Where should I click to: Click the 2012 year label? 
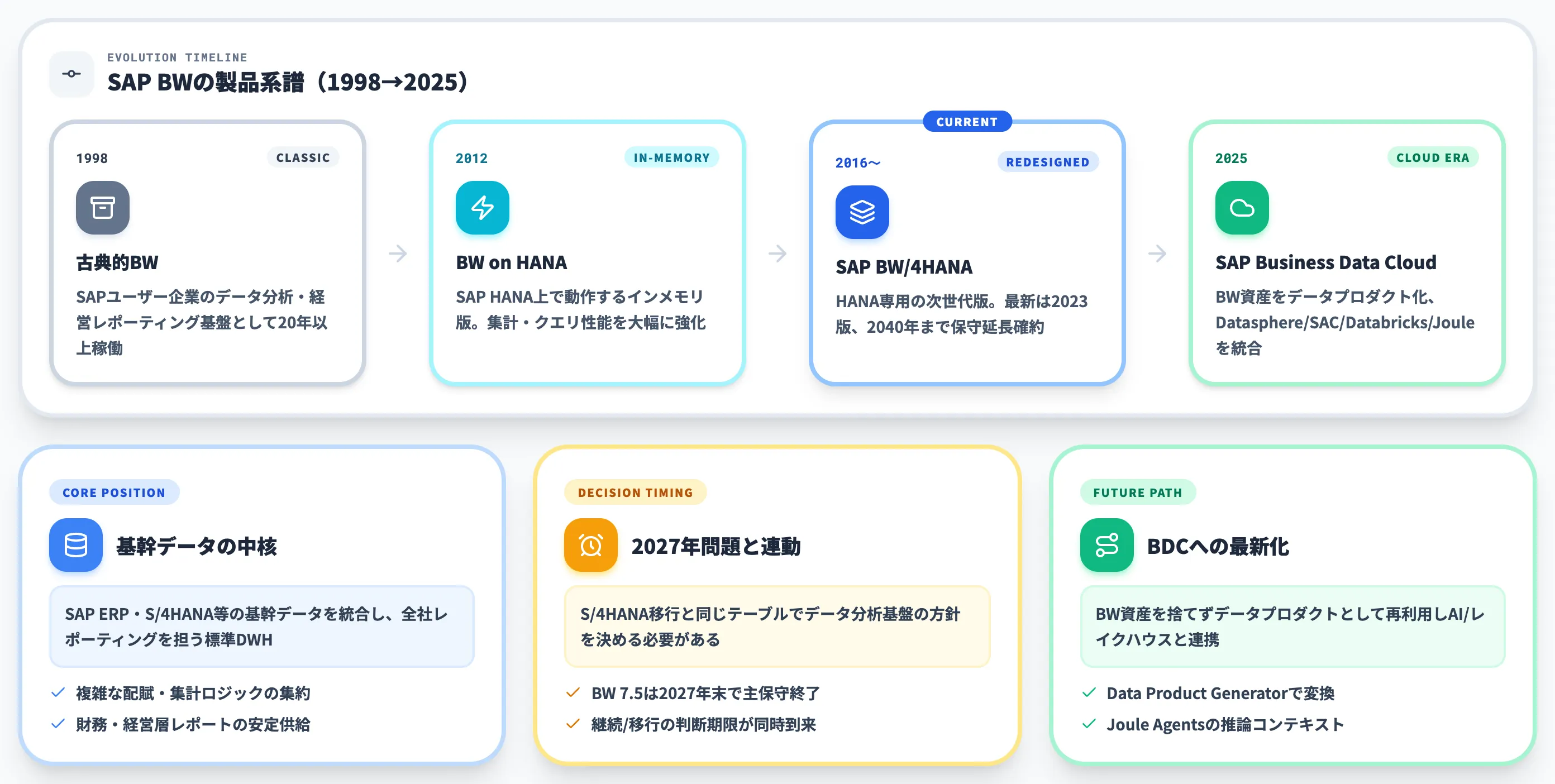click(471, 158)
